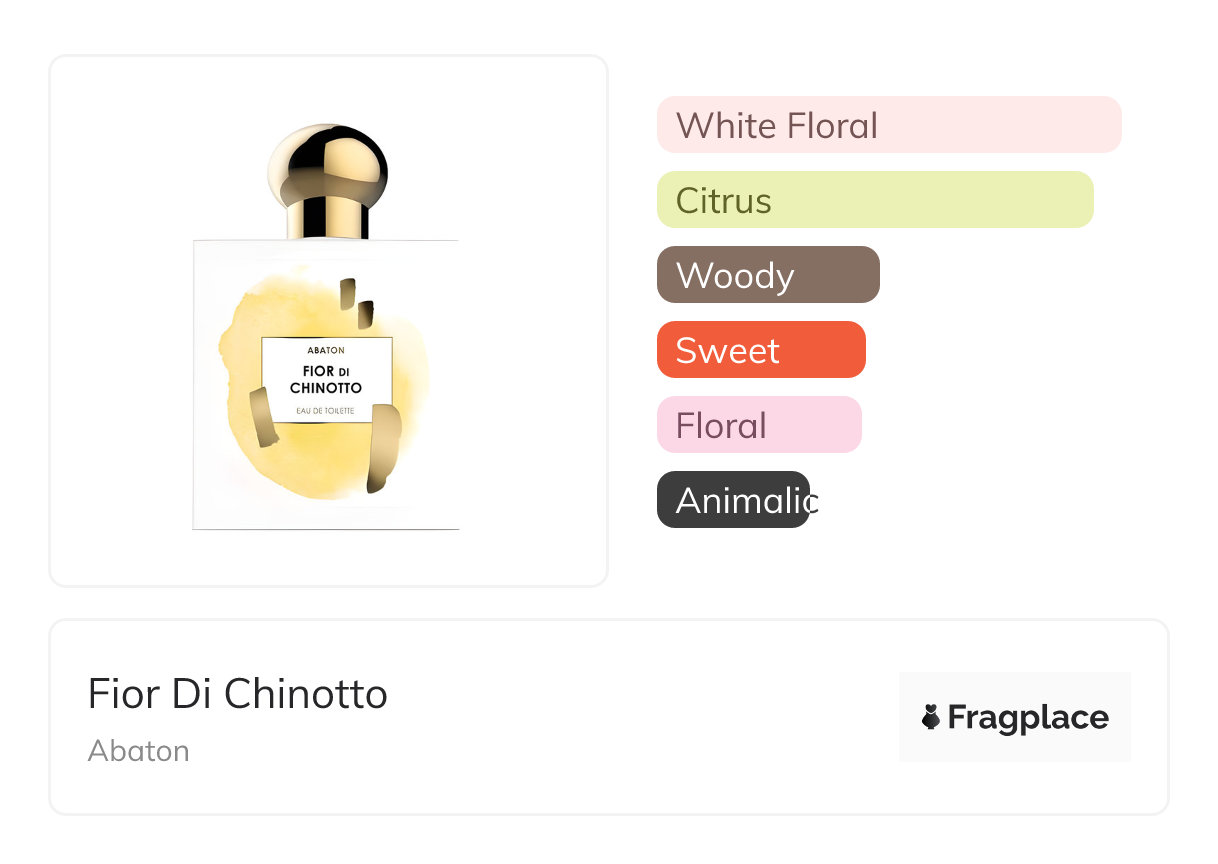Open the Abaton brand link
Screen dimensions: 1218x864
[x=138, y=751]
